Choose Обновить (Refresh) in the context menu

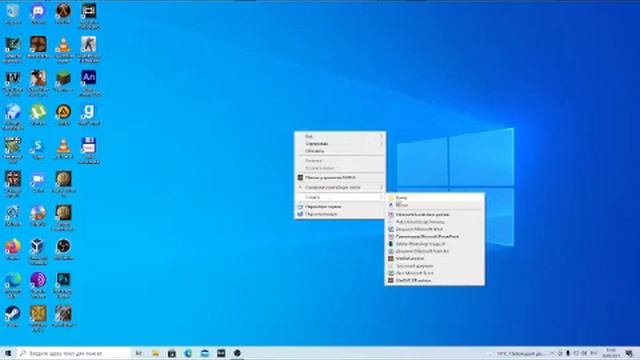[x=340, y=151]
